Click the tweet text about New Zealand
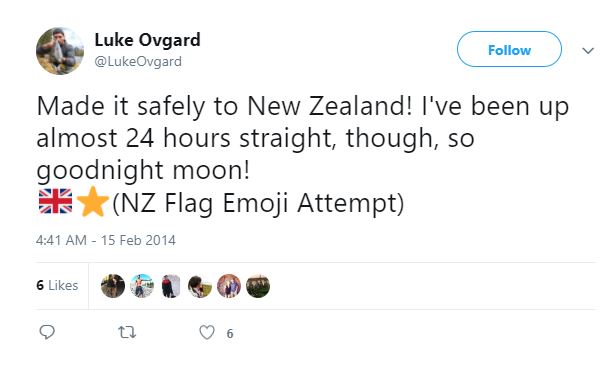This screenshot has height=367, width=616. pyautogui.click(x=302, y=138)
